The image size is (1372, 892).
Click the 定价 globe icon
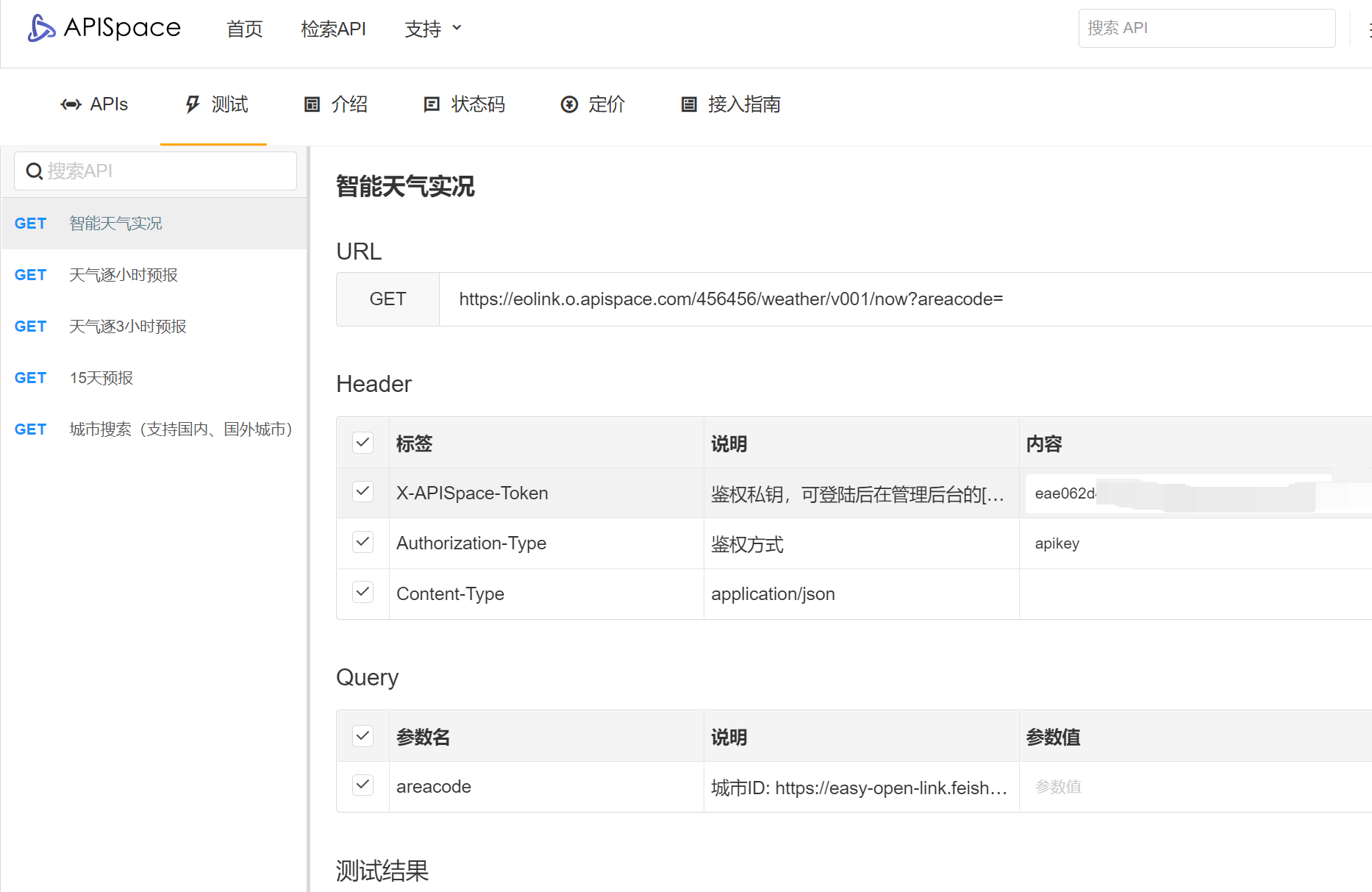569,104
